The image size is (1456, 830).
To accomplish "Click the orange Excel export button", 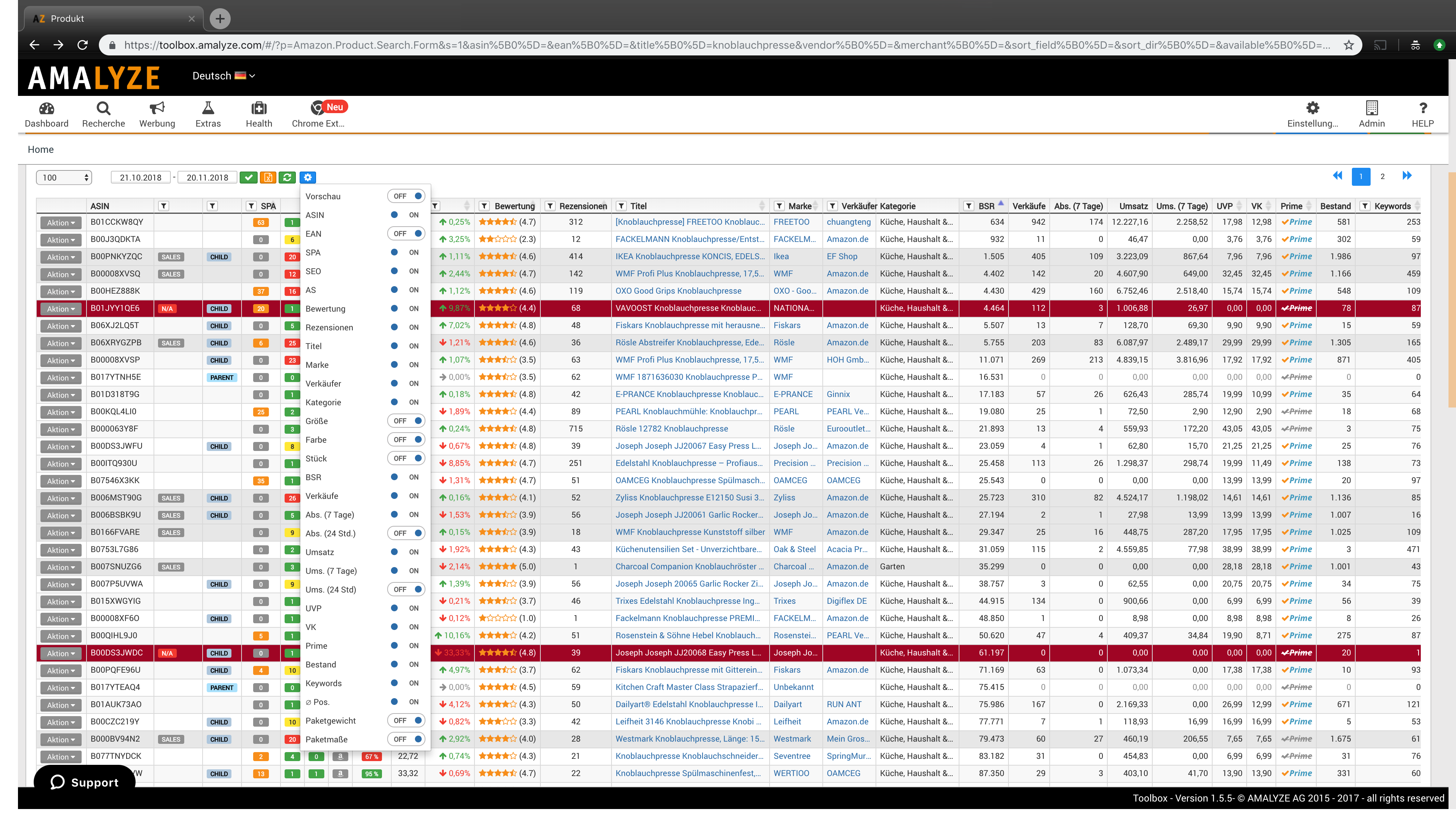I will pos(268,177).
